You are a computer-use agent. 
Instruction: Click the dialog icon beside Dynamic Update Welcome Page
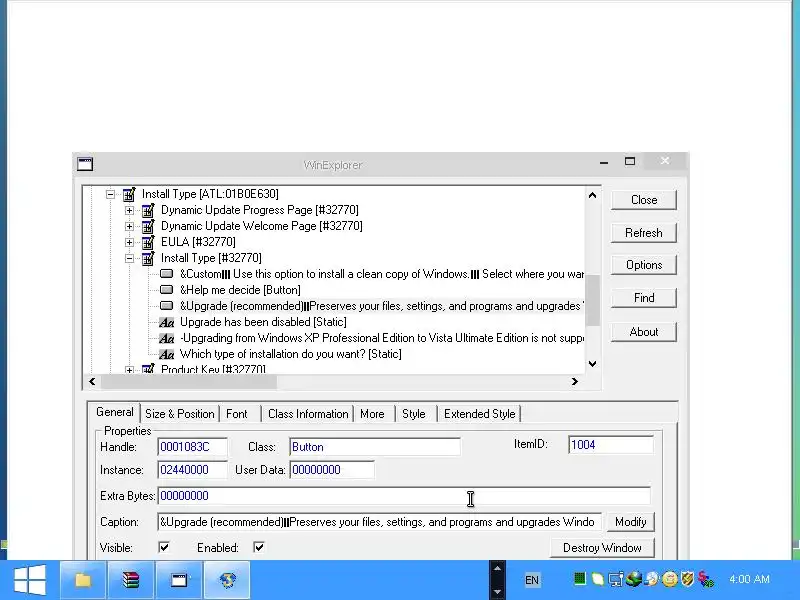pos(148,226)
